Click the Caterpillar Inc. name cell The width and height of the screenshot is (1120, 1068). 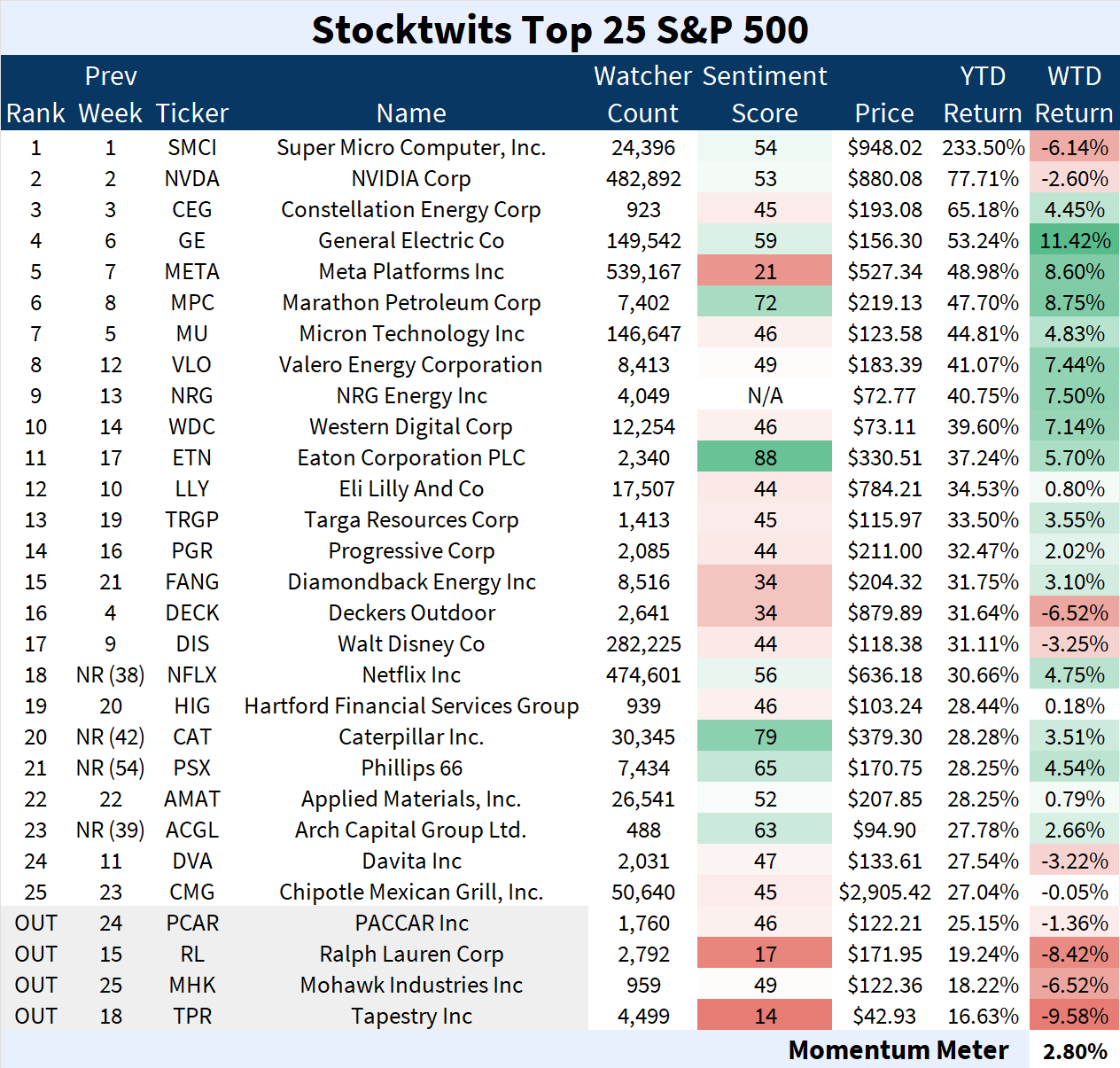click(411, 737)
